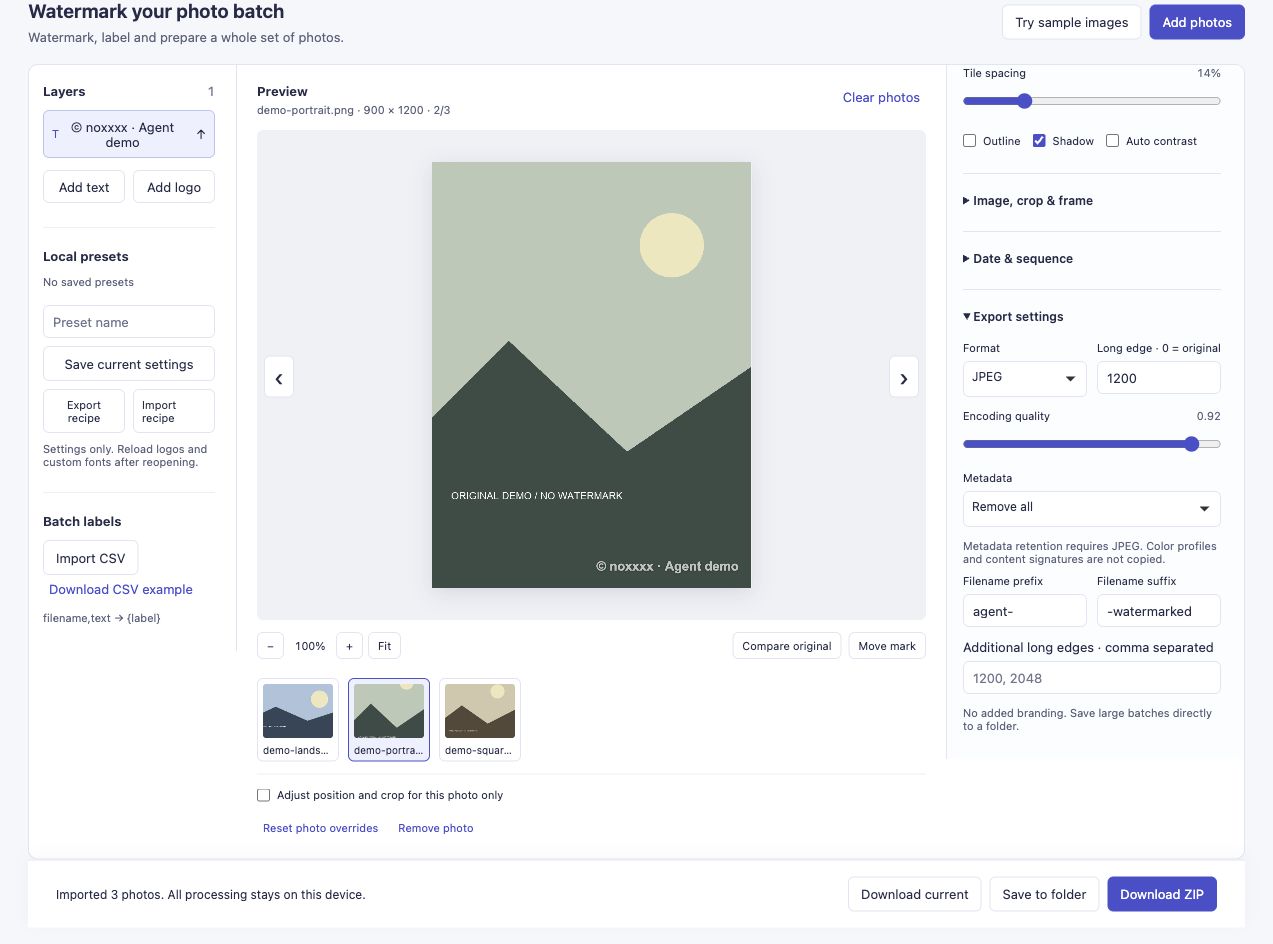Disable the Shadow checkbox
1273x944 pixels.
1039,141
